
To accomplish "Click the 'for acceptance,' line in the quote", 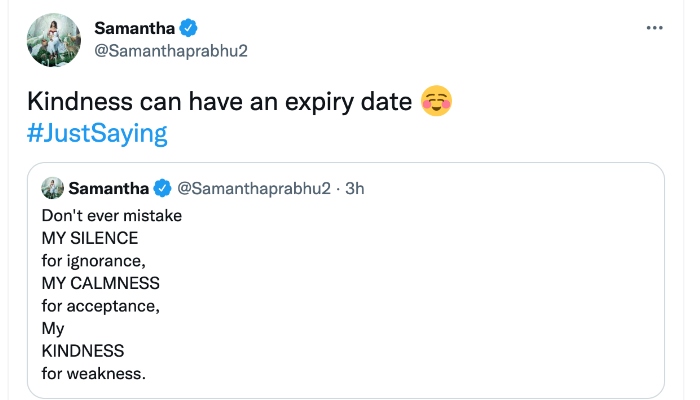I will pyautogui.click(x=100, y=305).
